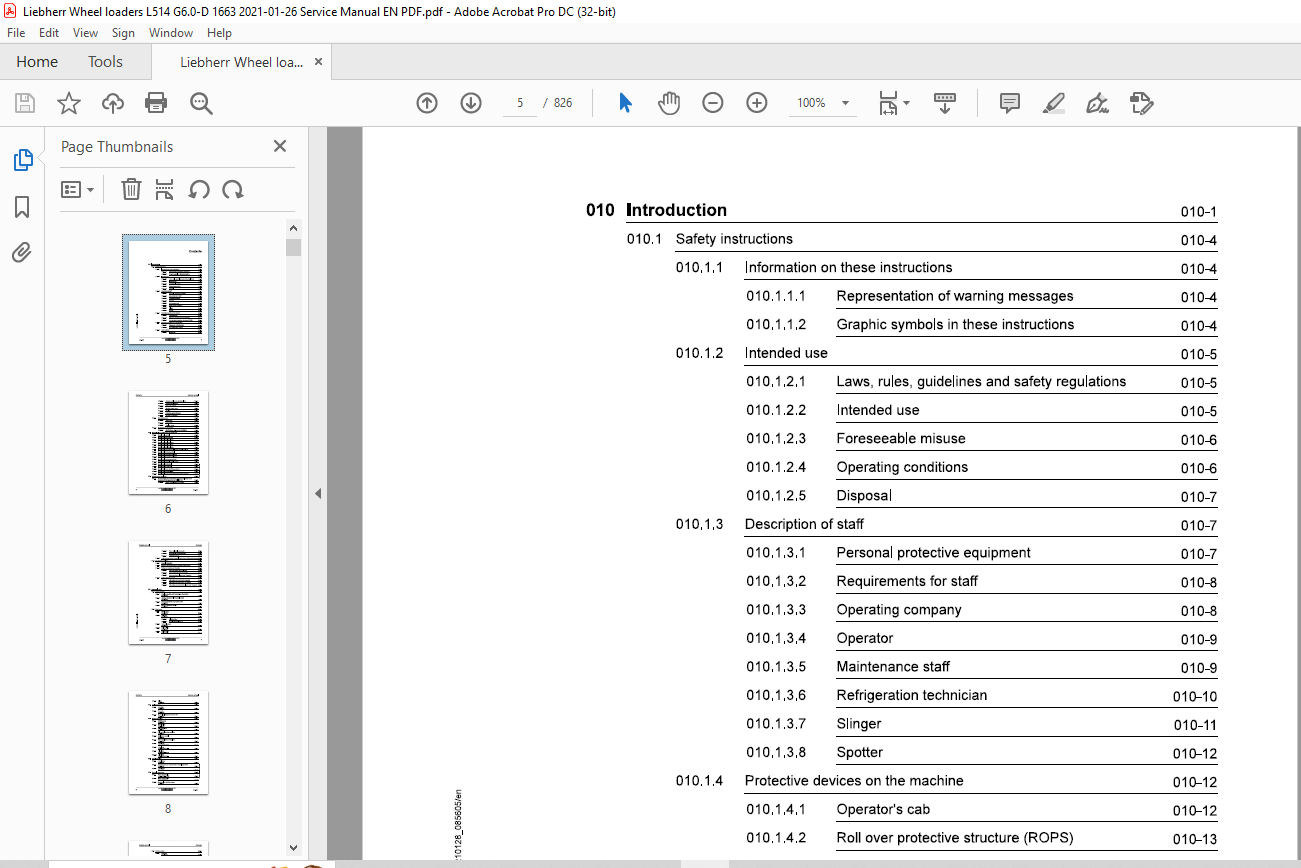Click the insert pages icon in thumbnails

pos(165,189)
